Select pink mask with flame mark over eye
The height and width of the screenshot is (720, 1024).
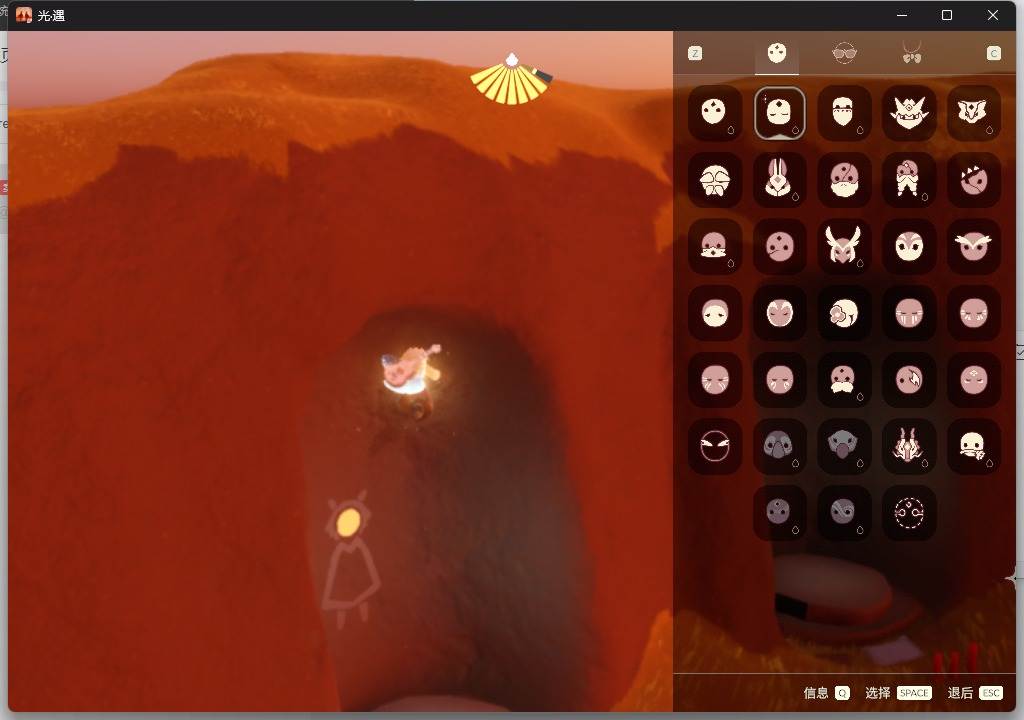(x=908, y=380)
